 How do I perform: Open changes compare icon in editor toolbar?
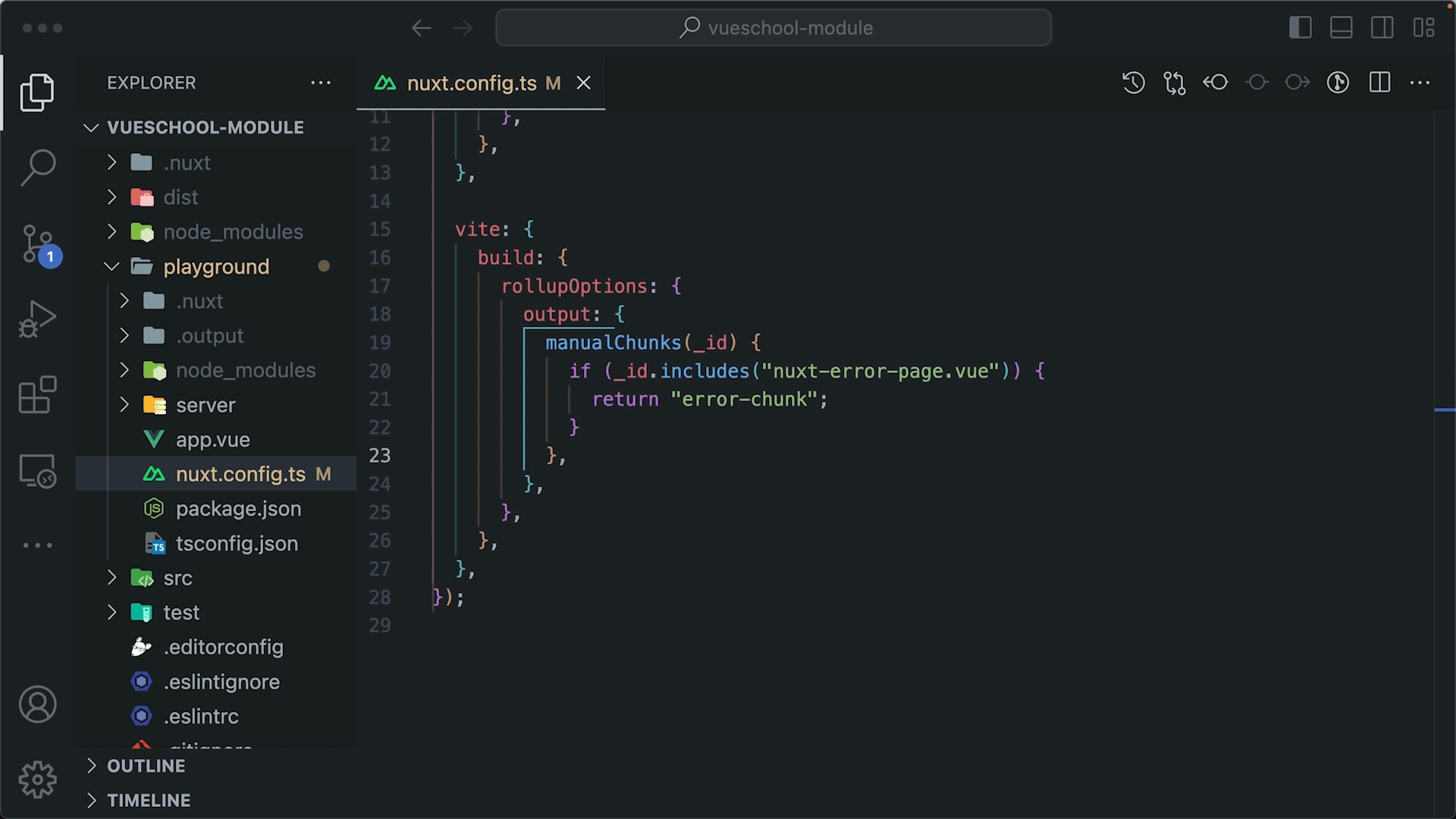[x=1175, y=83]
